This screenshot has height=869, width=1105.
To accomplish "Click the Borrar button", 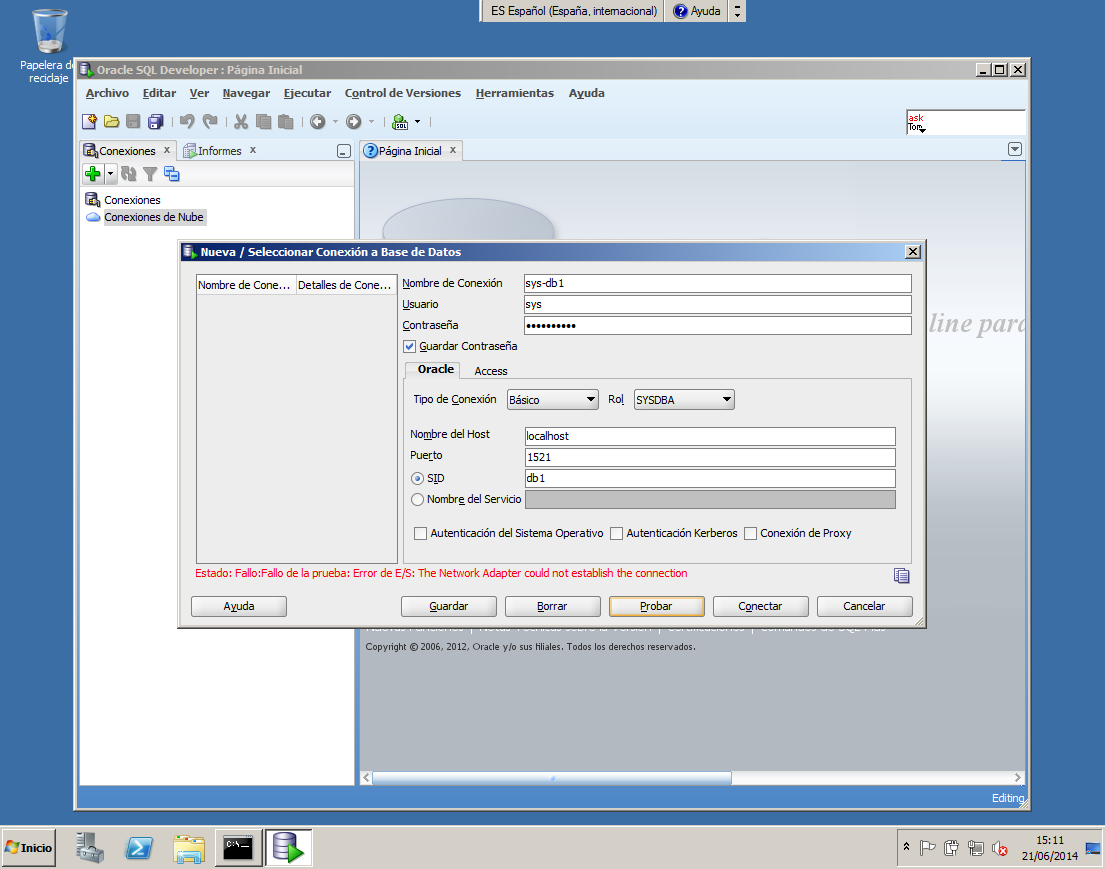I will click(x=552, y=606).
